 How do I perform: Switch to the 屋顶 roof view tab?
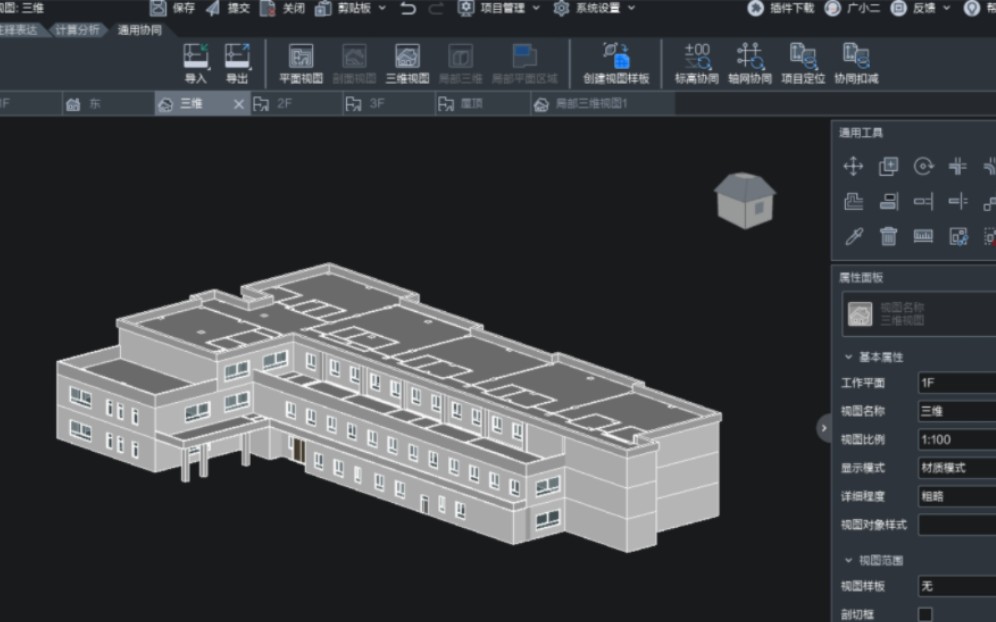point(482,104)
